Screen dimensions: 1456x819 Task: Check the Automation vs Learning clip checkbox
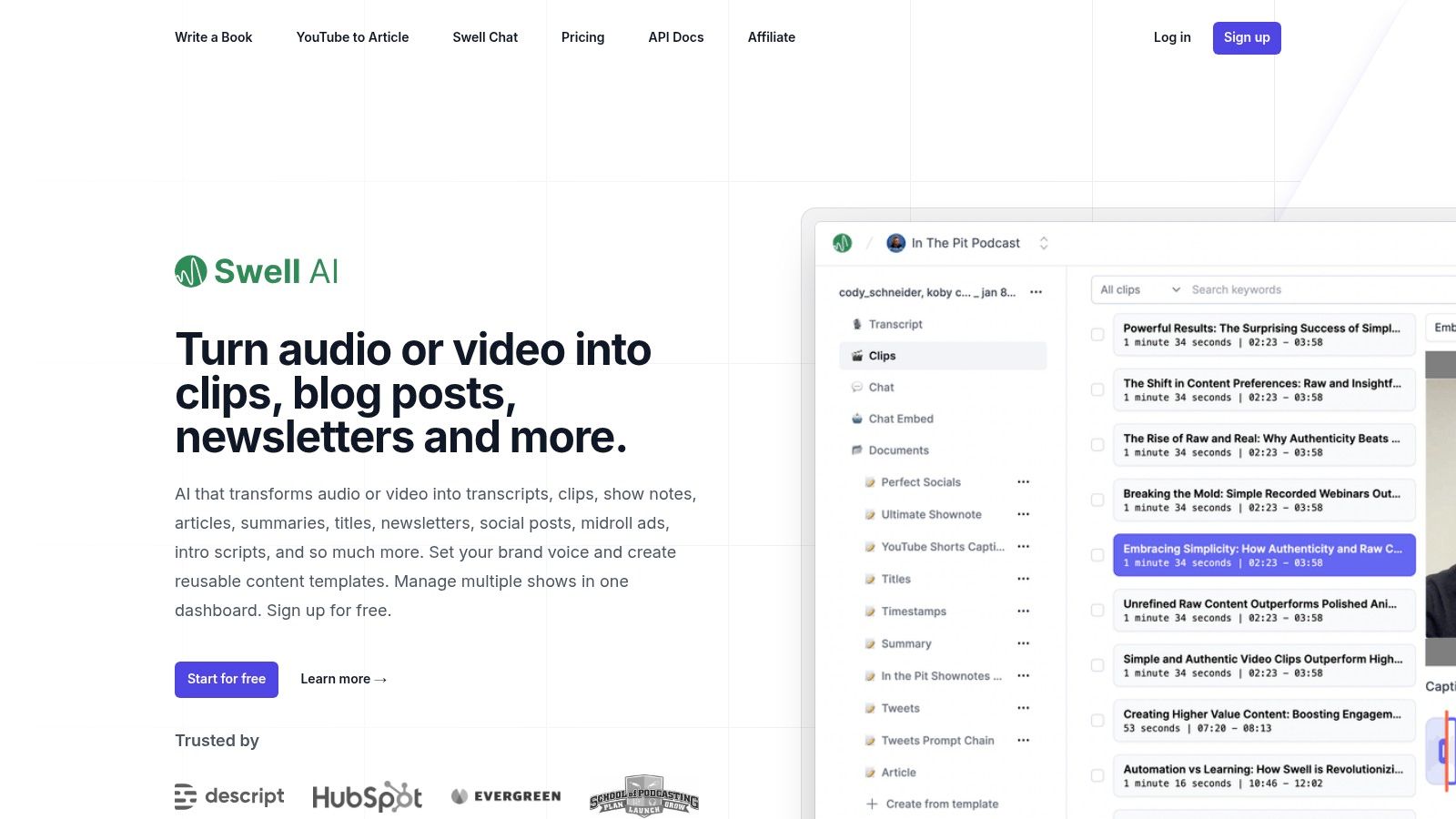(1097, 776)
